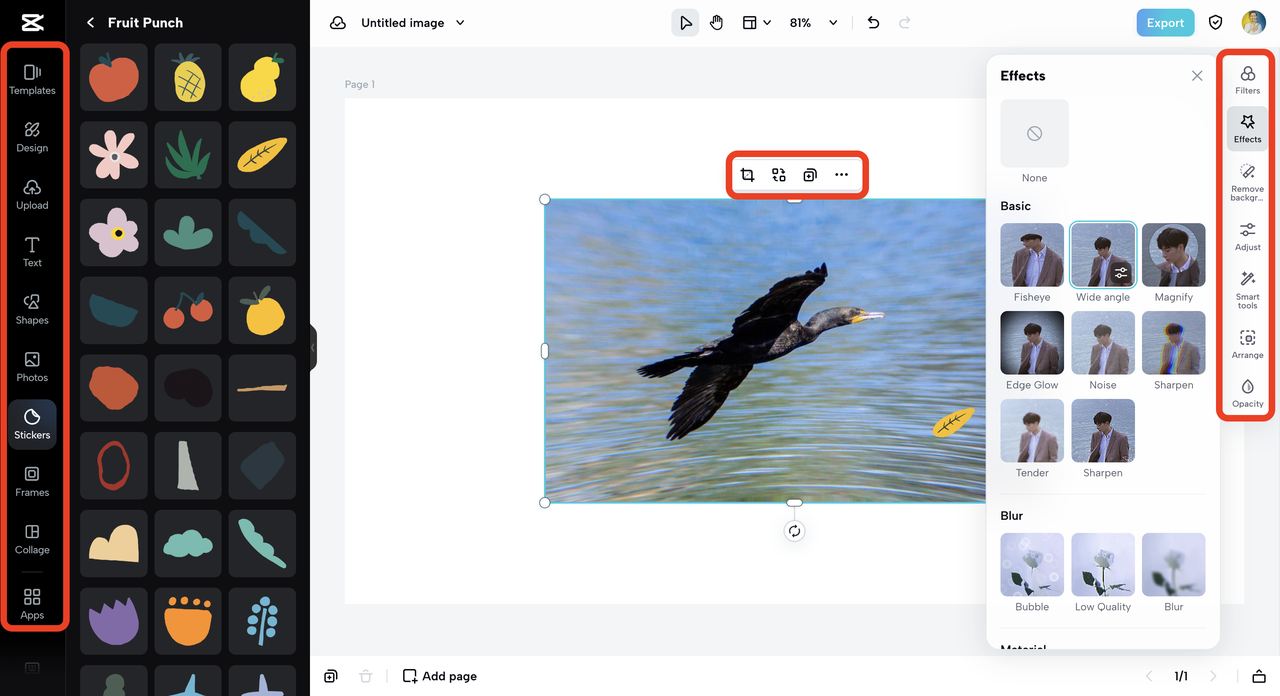
Task: Open Wide angle effect adjustment settings
Action: coord(1121,272)
